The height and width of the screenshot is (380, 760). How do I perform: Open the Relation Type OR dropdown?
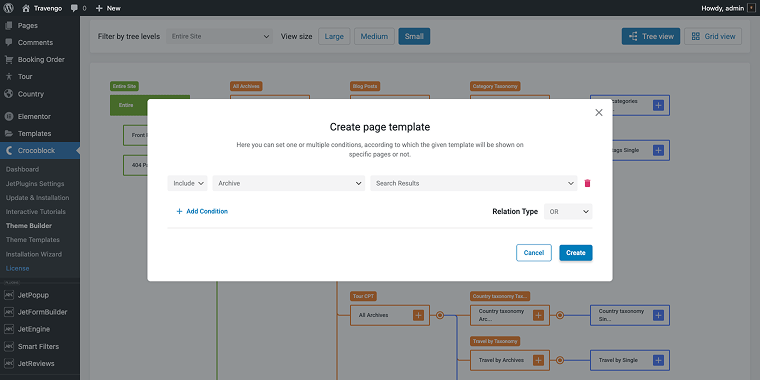pyautogui.click(x=568, y=212)
